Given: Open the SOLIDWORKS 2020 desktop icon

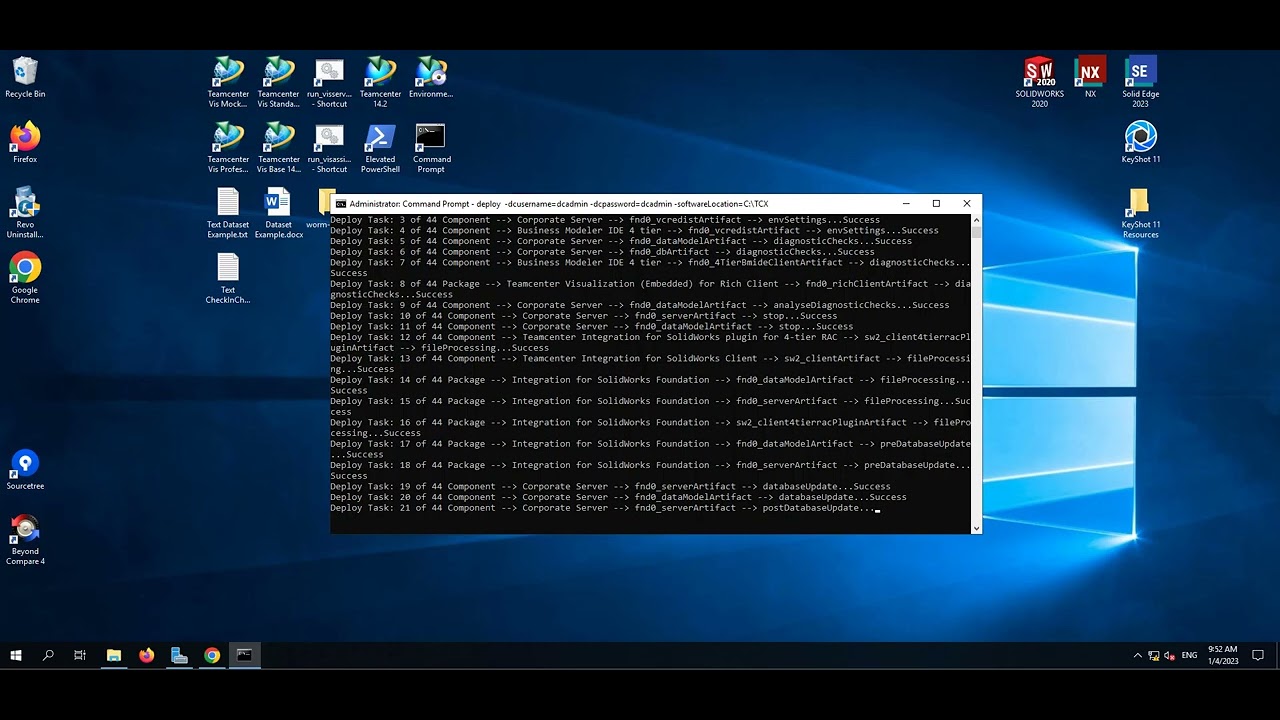Looking at the screenshot, I should click(x=1039, y=81).
